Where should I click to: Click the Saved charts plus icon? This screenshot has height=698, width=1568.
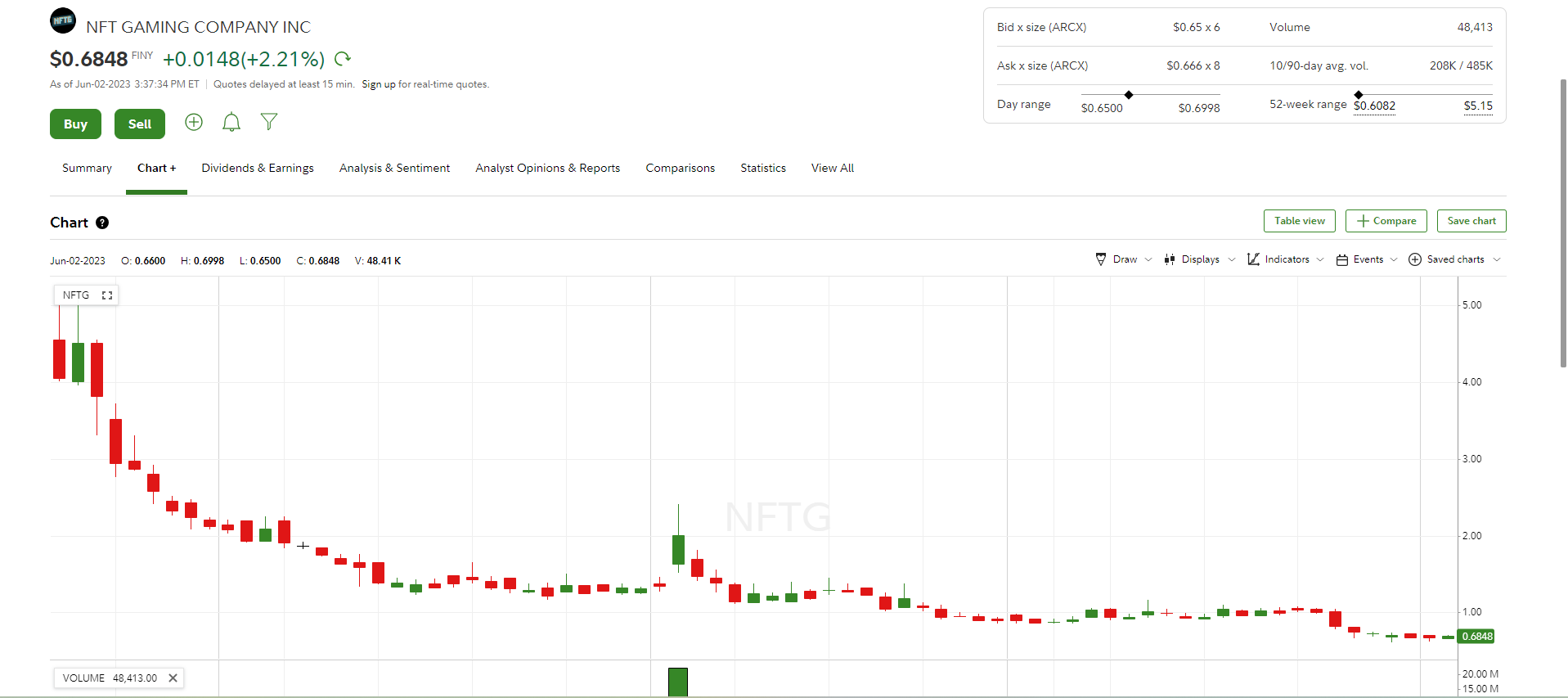[x=1415, y=259]
